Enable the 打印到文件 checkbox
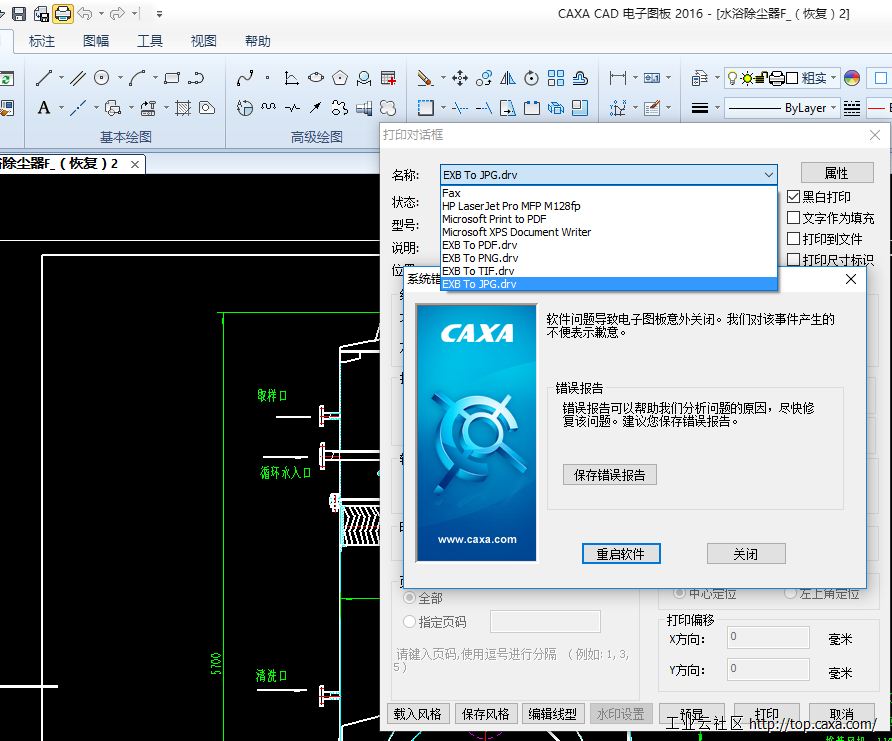Image resolution: width=892 pixels, height=741 pixels. [x=794, y=239]
